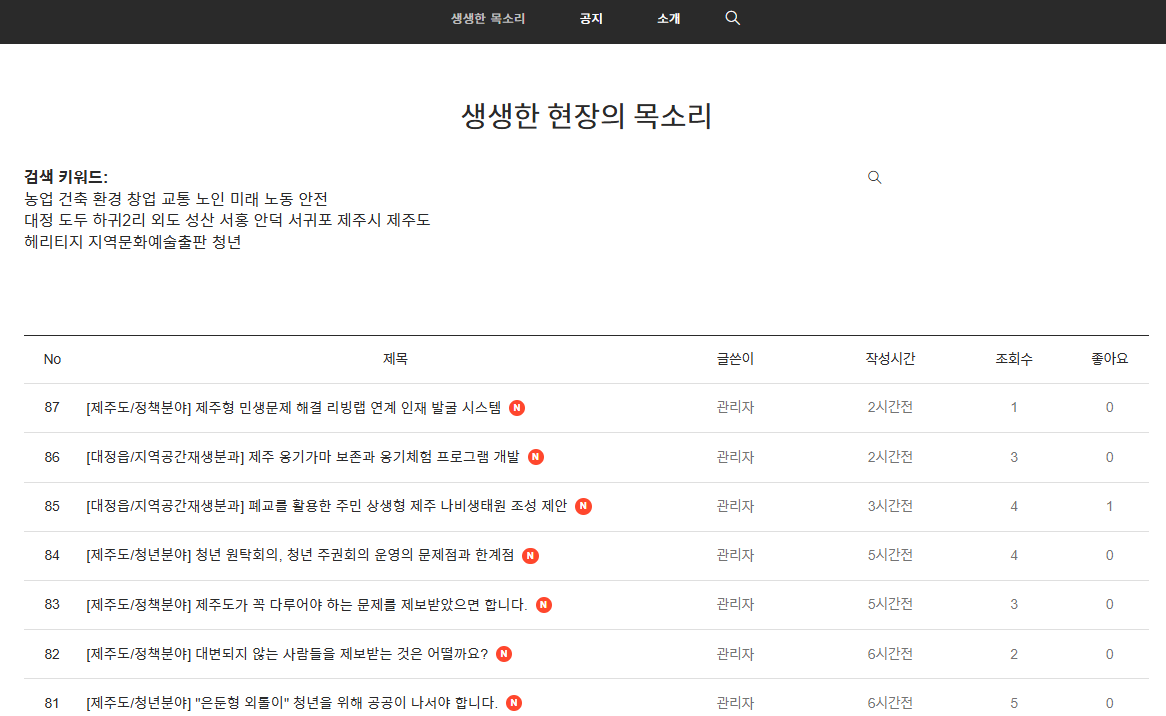Select the 제주도 search keyword
This screenshot has width=1166, height=716.
408,220
